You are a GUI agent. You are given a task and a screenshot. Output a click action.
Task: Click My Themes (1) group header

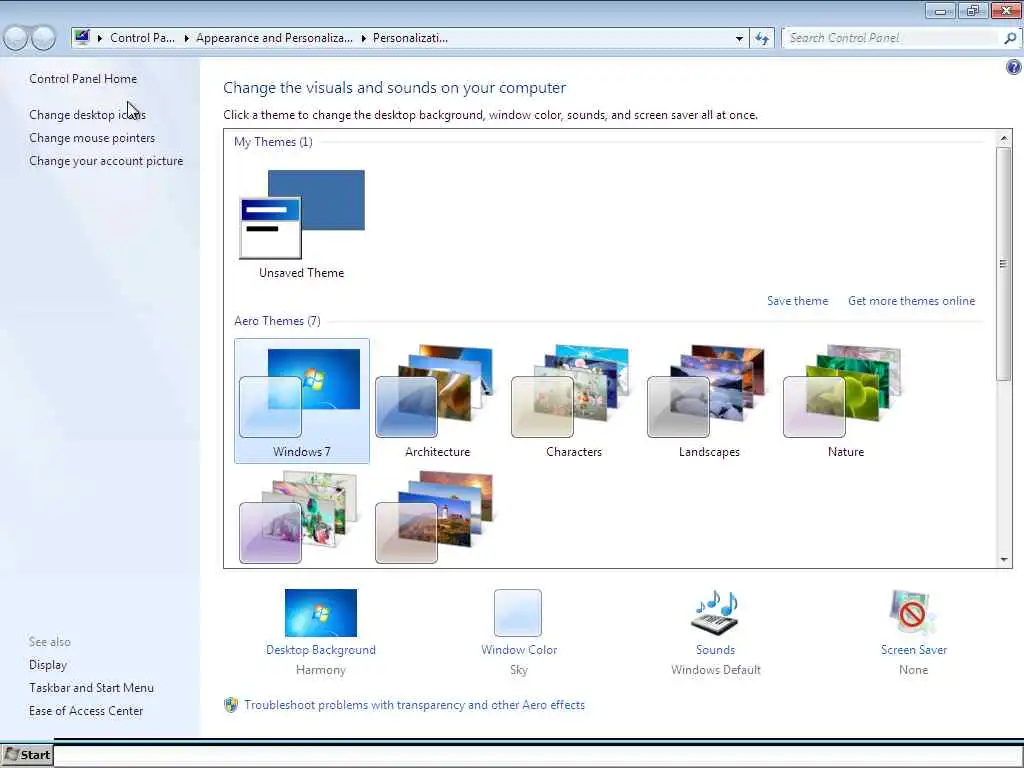pos(273,142)
